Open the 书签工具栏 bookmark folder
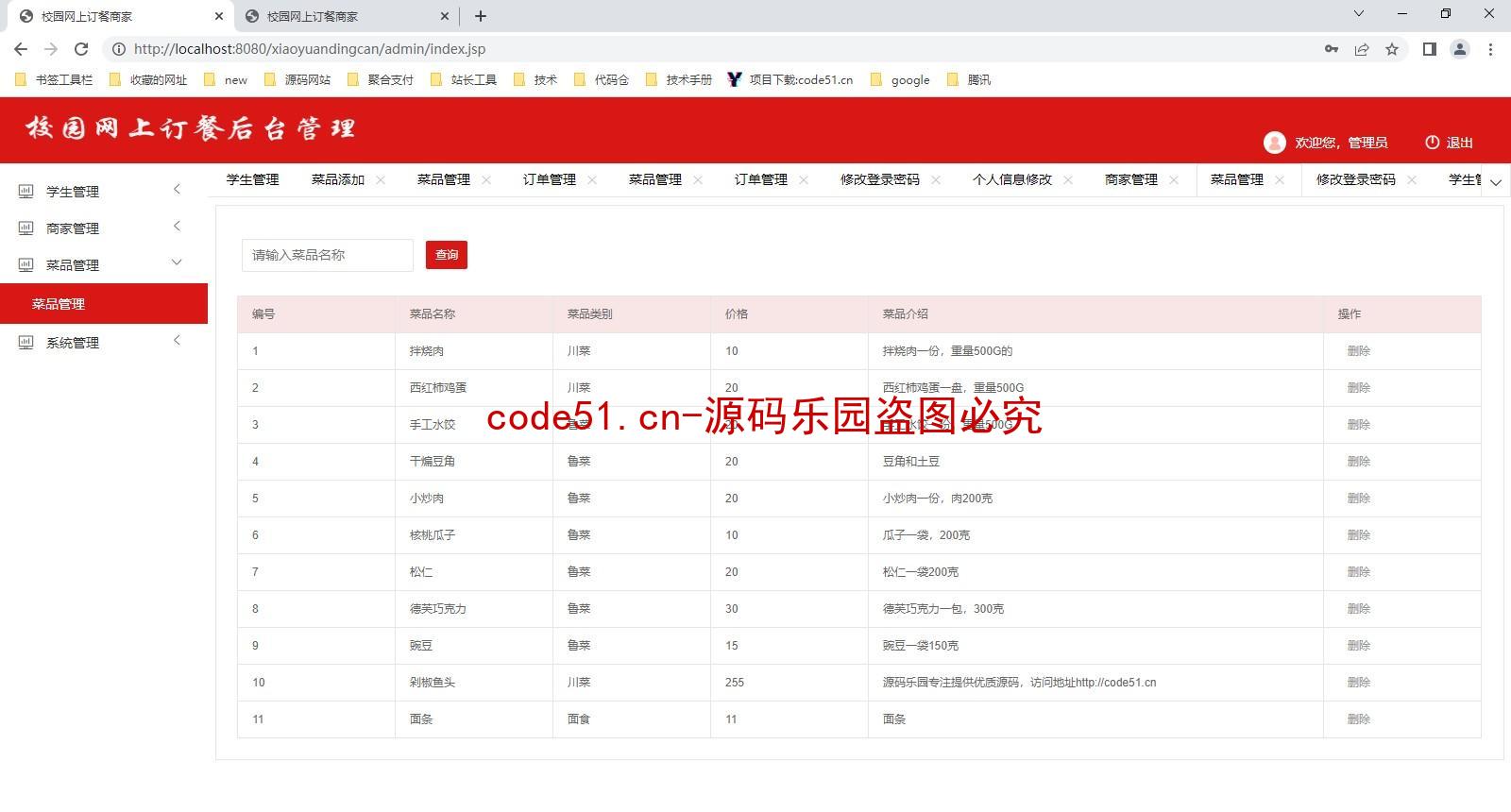Screen dimensions: 1511x812 [55, 79]
